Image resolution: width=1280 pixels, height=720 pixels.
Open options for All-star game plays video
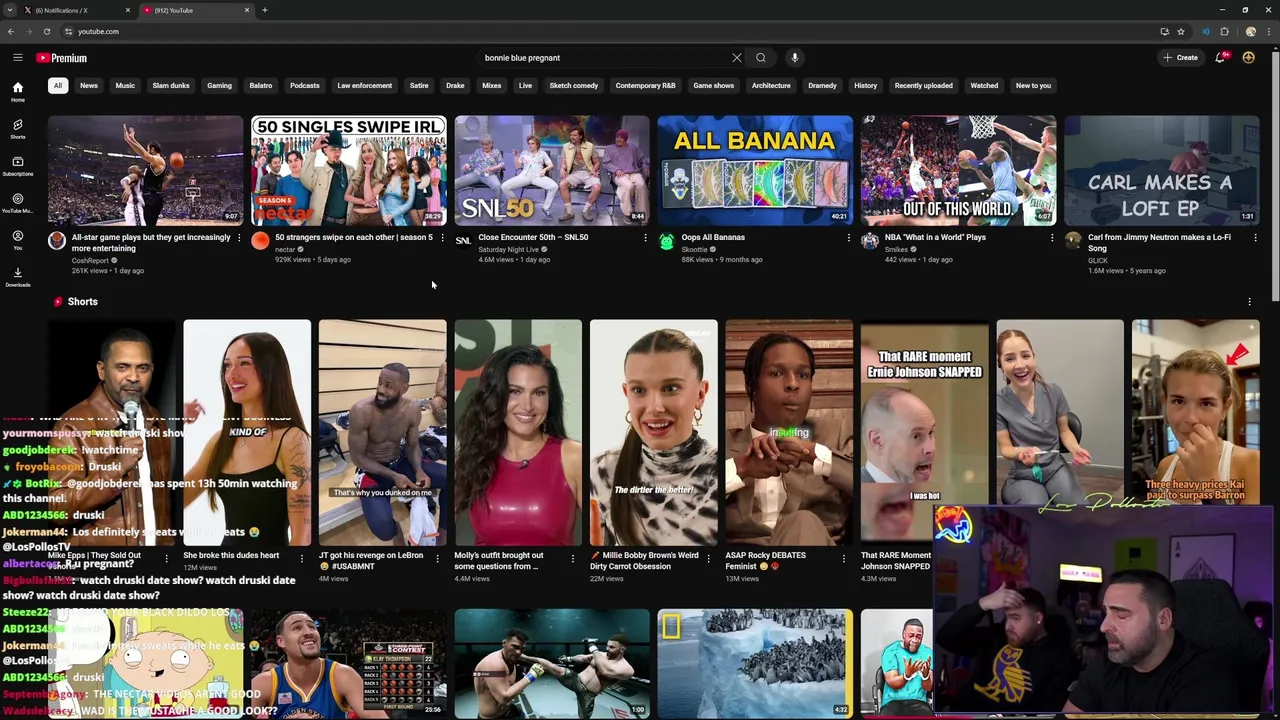click(x=239, y=238)
